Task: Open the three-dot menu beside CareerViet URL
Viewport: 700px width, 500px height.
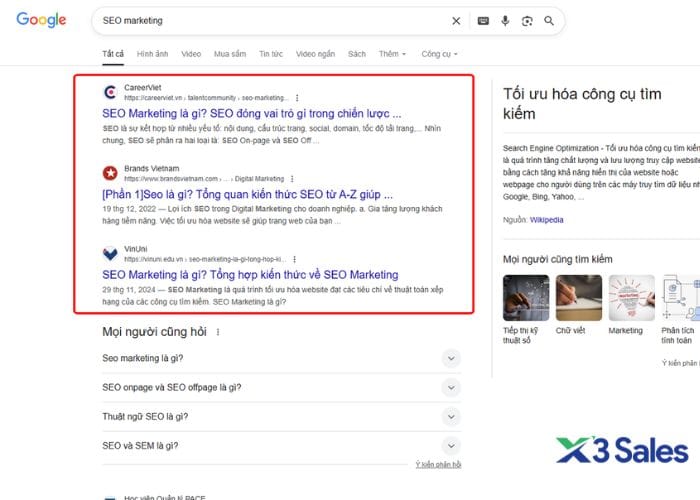Action: 297,98
